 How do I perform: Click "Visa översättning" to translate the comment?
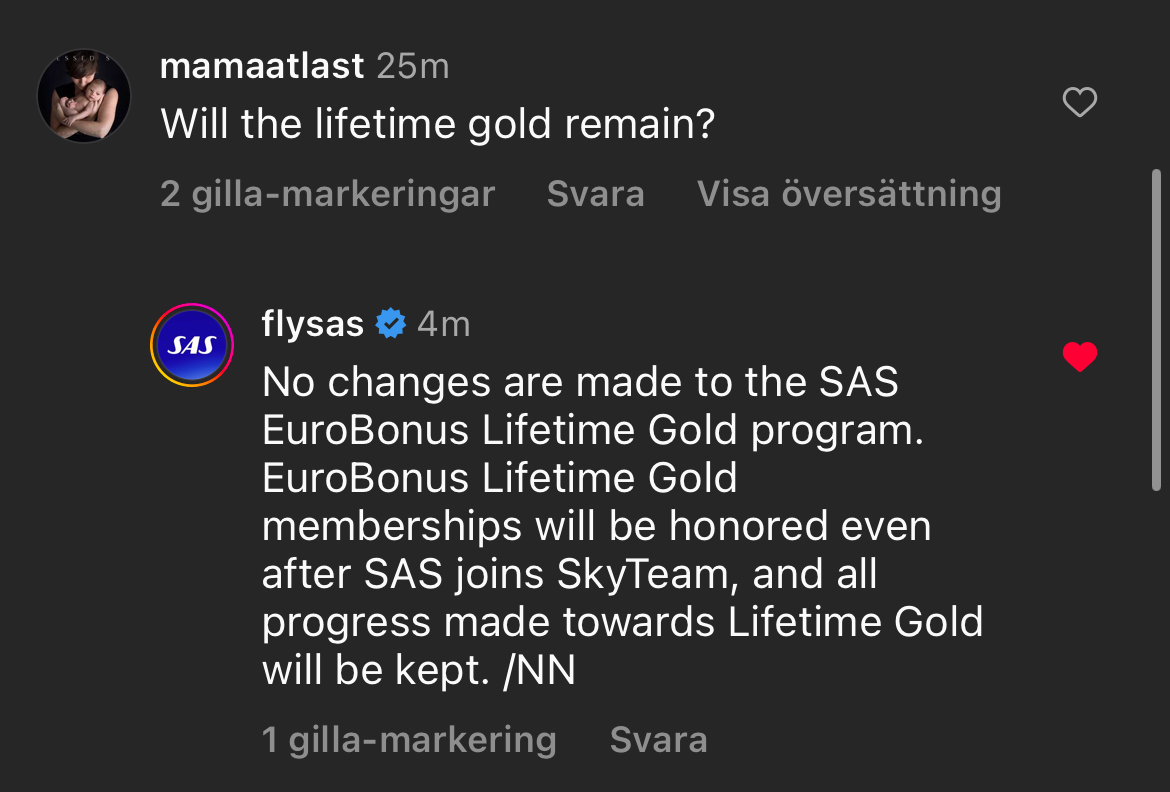tap(848, 193)
